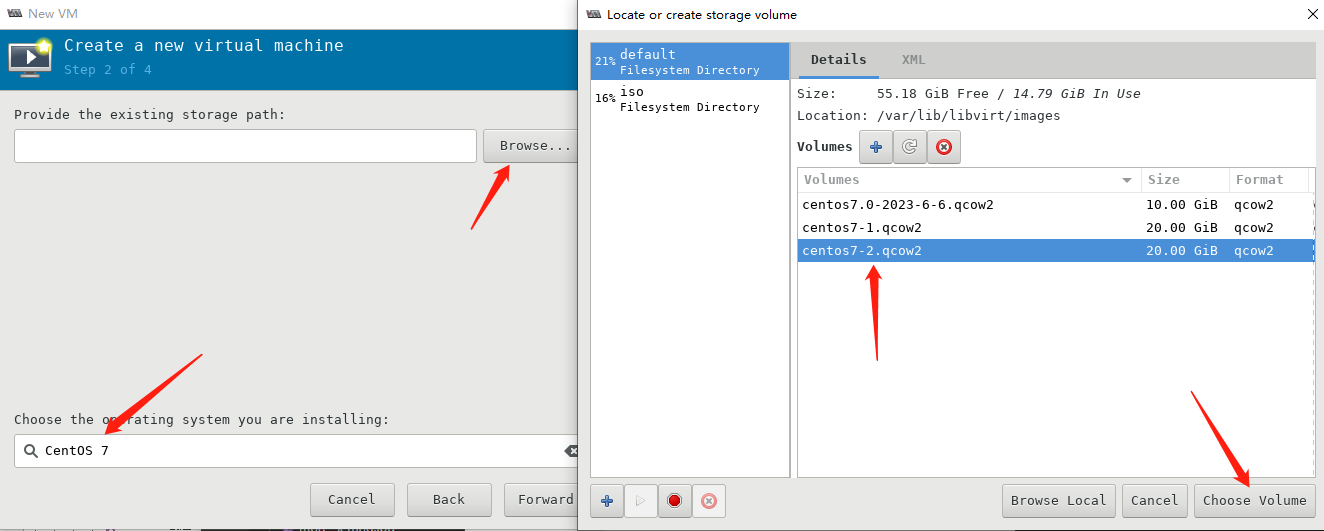This screenshot has height=531, width=1324.
Task: Delete the storage pool
Action: tap(708, 500)
